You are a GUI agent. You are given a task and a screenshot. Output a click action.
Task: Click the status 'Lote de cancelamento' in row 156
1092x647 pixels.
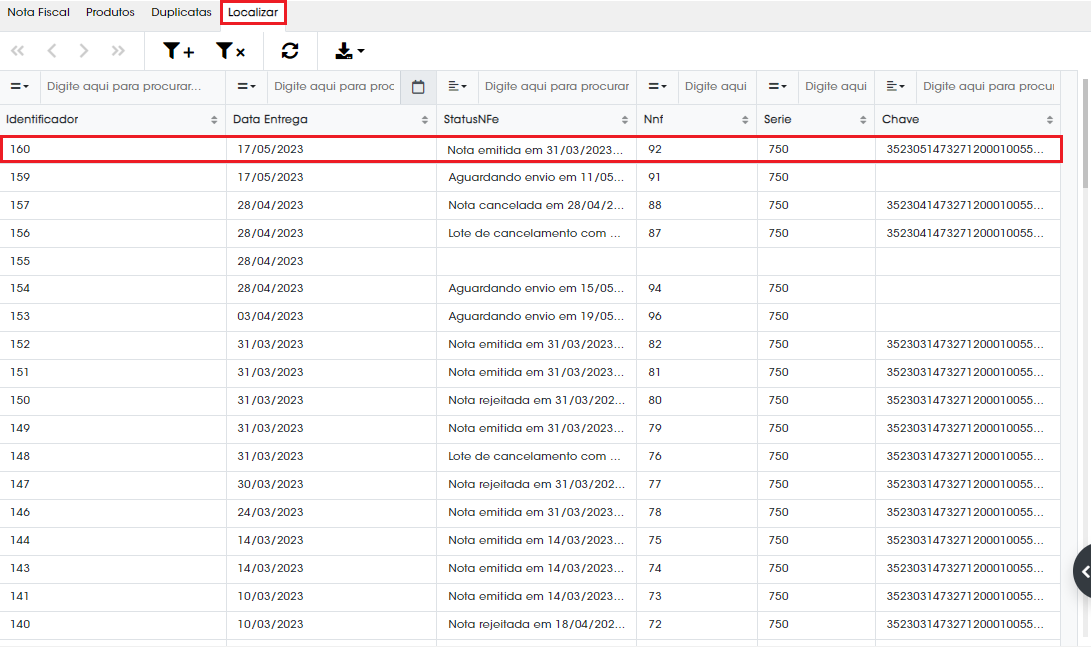pyautogui.click(x=533, y=233)
